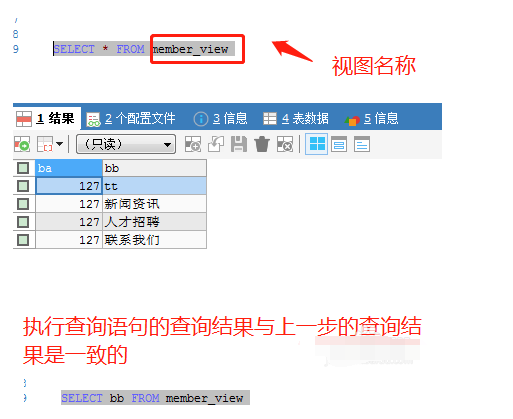Open the 5 信息 tab
The image size is (513, 419).
(x=371, y=119)
